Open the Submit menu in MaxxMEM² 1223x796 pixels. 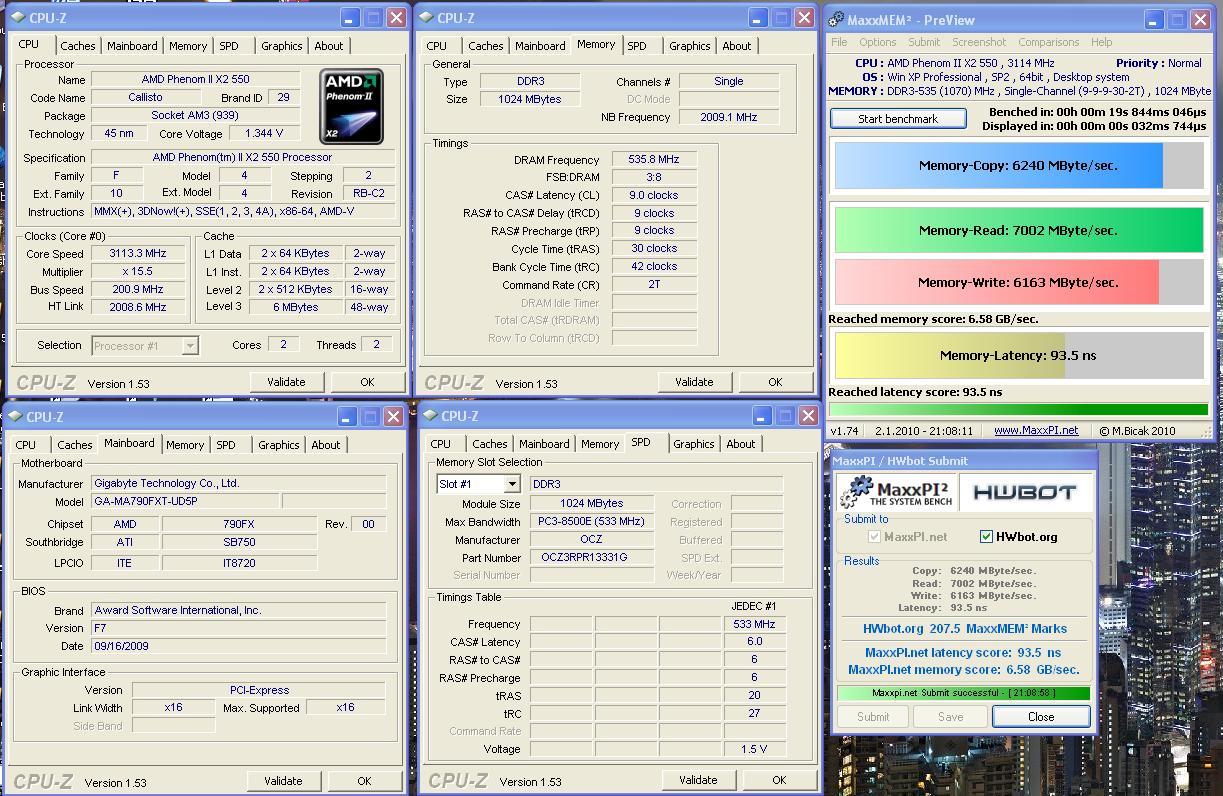[924, 42]
